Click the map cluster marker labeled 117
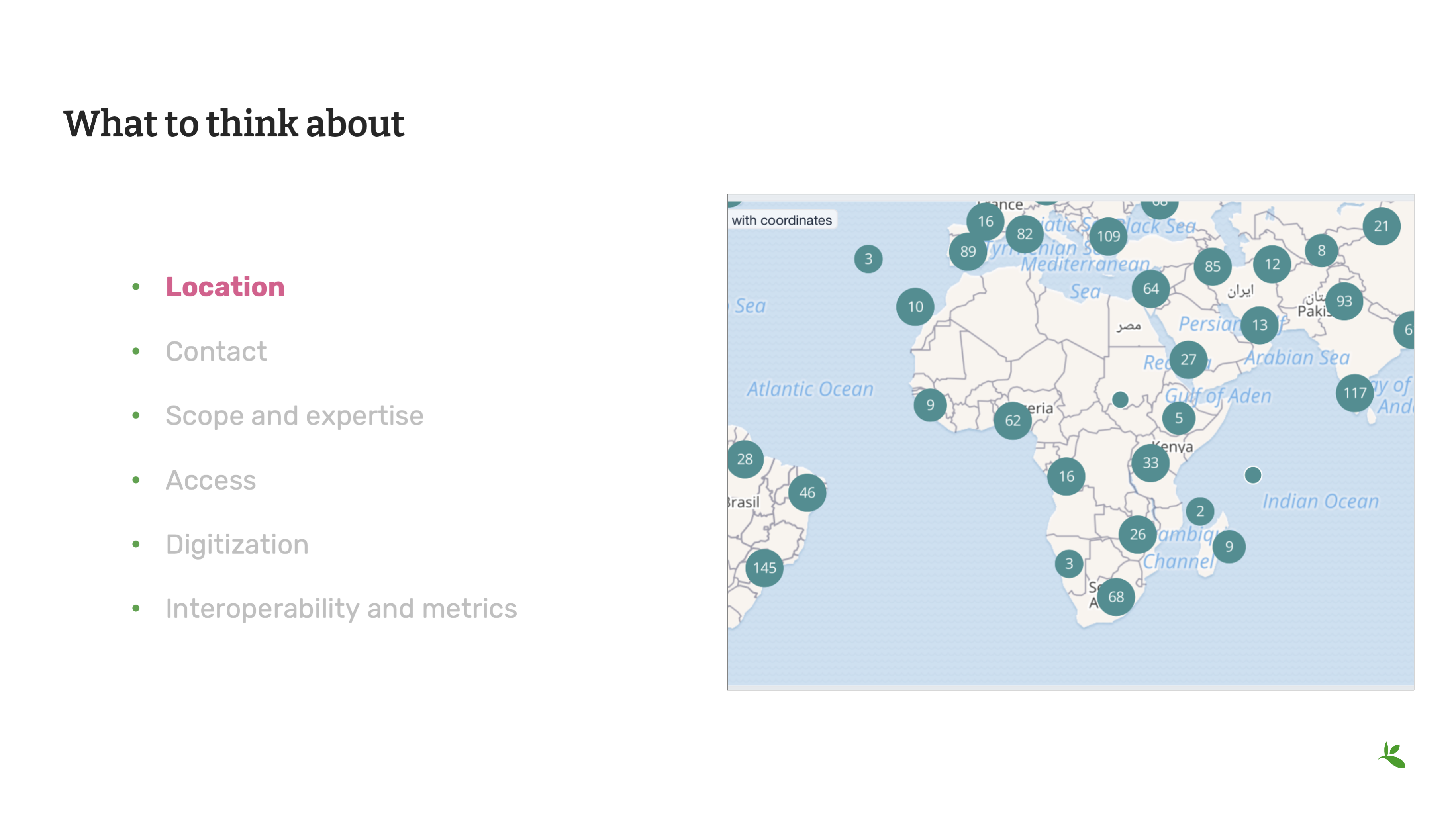 tap(1354, 393)
